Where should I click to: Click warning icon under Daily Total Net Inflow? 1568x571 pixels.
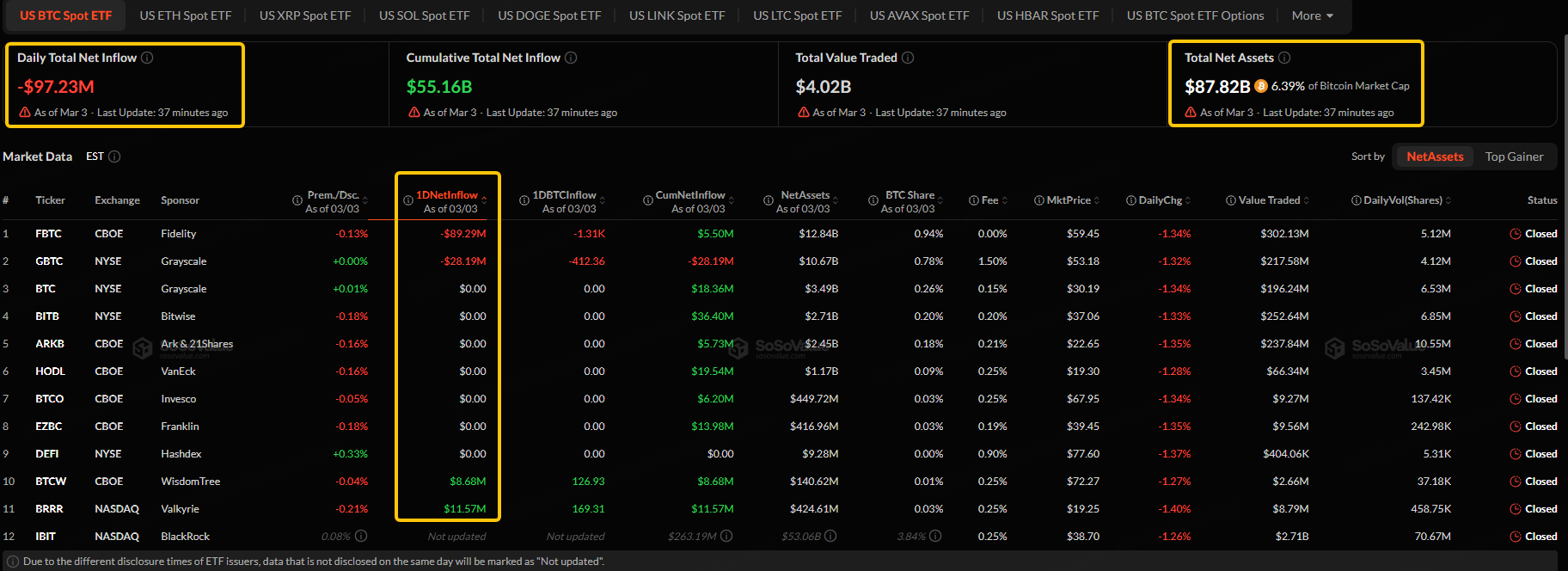[25, 113]
